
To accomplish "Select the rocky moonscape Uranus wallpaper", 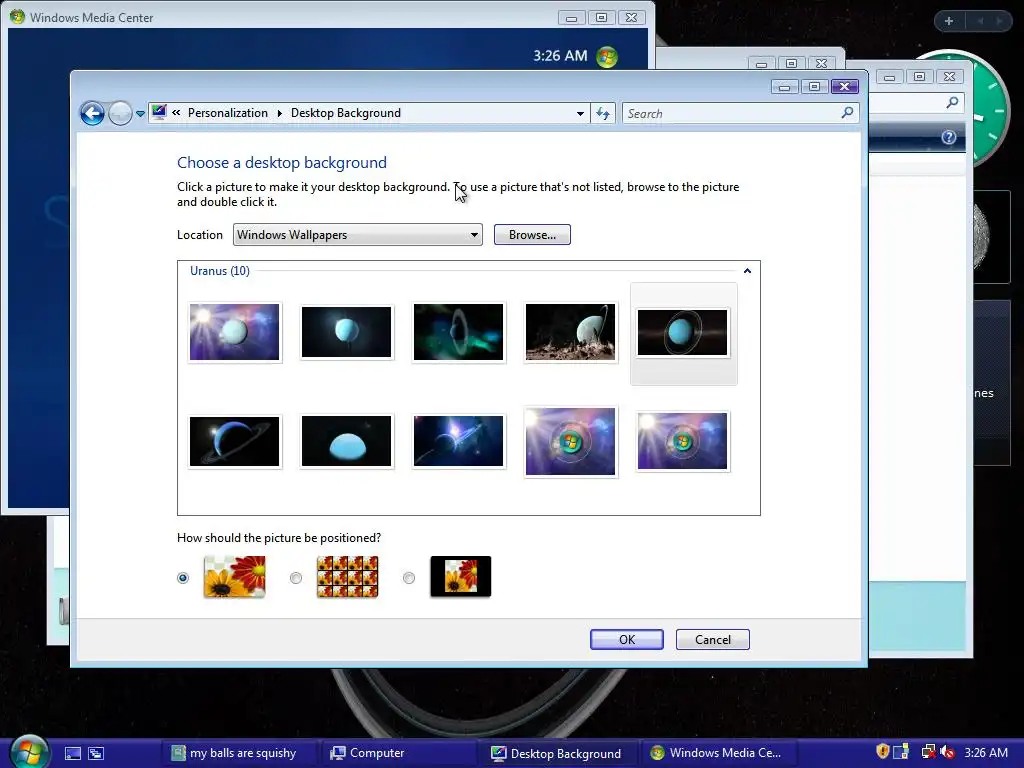I will tap(570, 332).
